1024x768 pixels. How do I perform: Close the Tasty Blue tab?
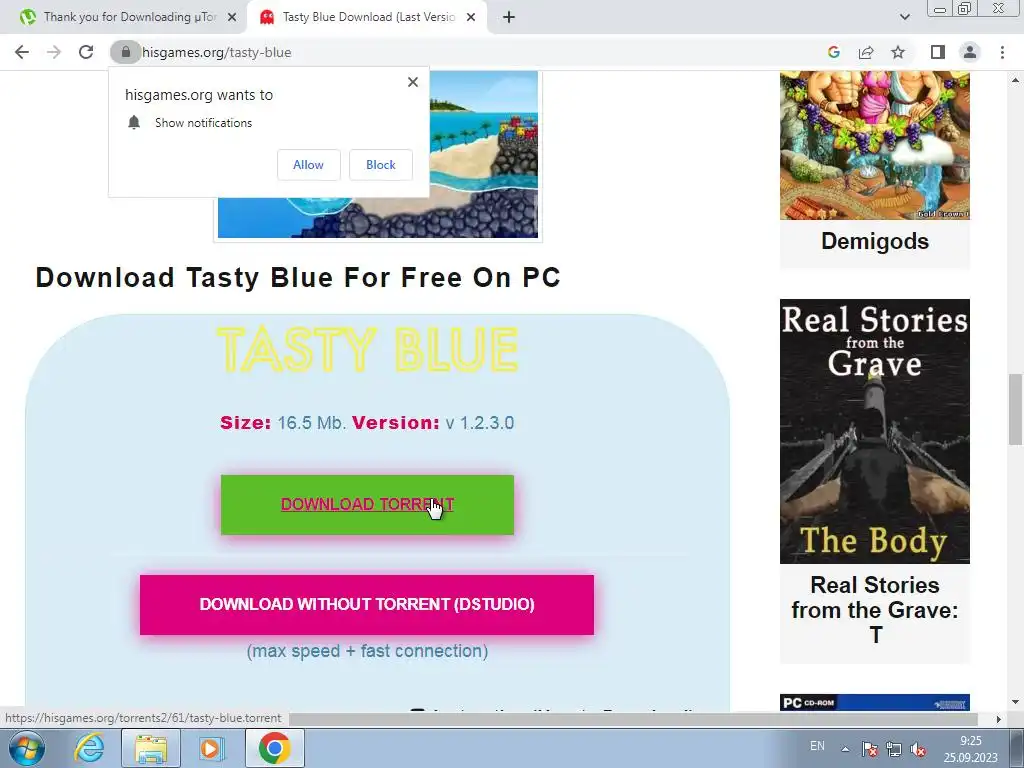[x=471, y=17]
